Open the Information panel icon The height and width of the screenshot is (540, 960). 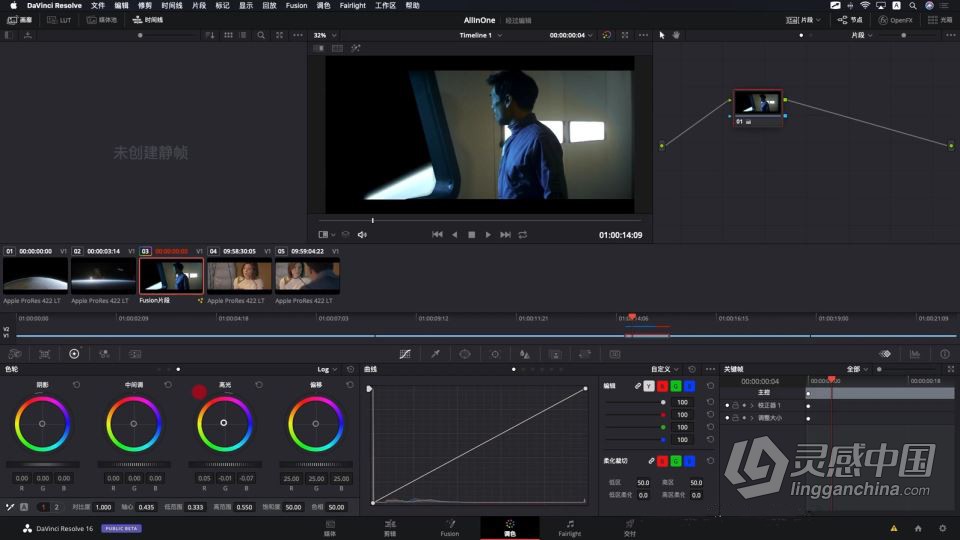point(945,354)
